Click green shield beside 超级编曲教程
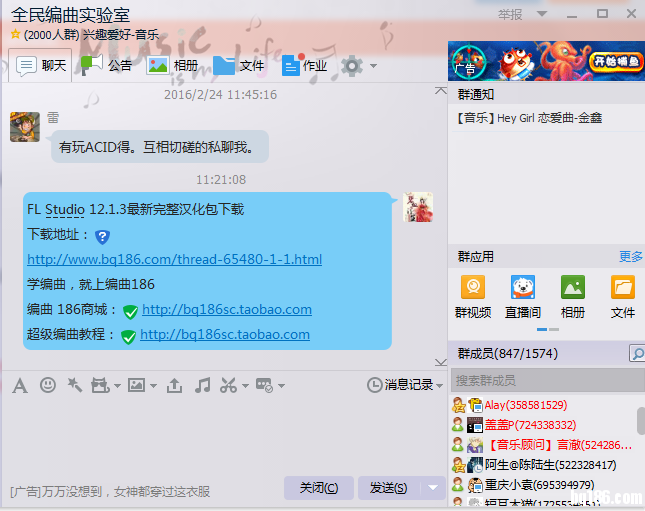 pyautogui.click(x=128, y=337)
